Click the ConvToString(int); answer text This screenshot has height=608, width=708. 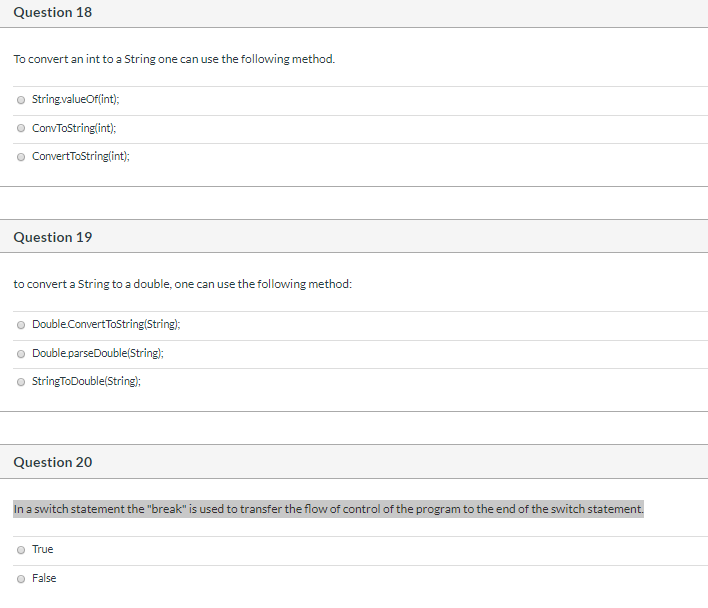[x=74, y=128]
